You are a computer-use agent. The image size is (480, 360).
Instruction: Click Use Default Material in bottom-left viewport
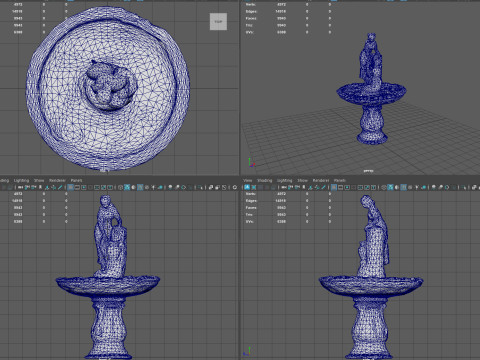click(133, 187)
